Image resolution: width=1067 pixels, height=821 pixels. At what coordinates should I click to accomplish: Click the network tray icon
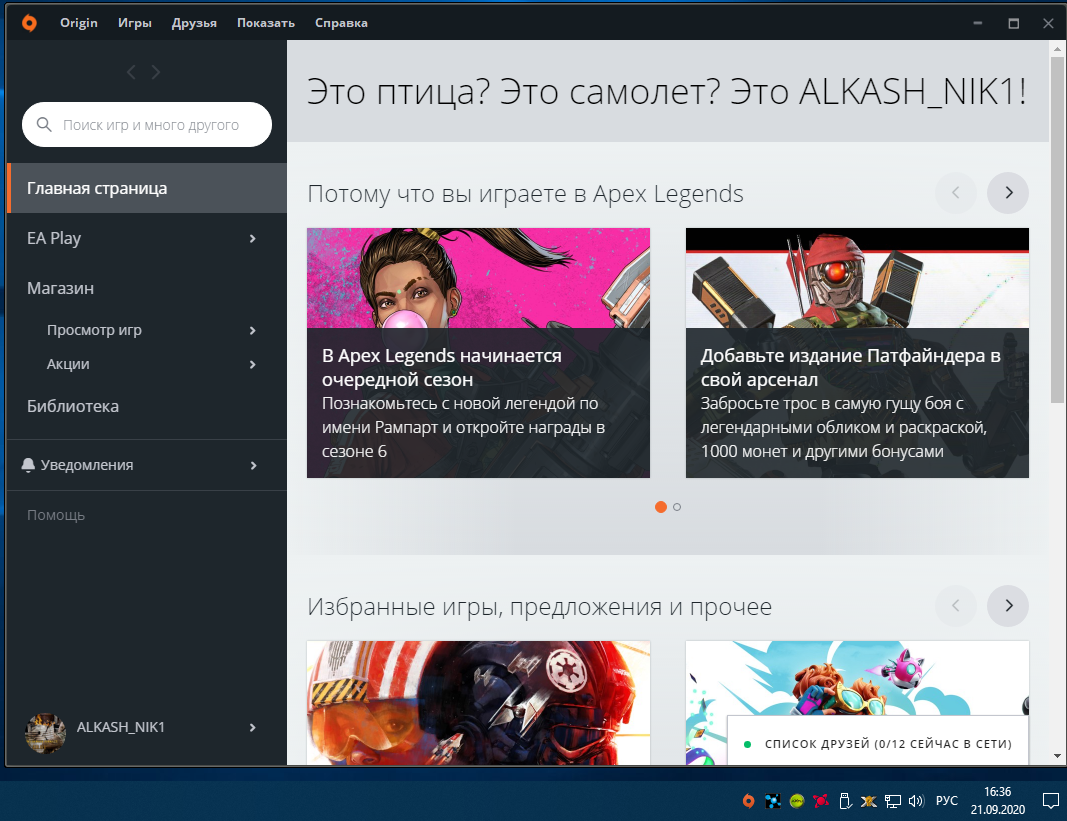[893, 801]
